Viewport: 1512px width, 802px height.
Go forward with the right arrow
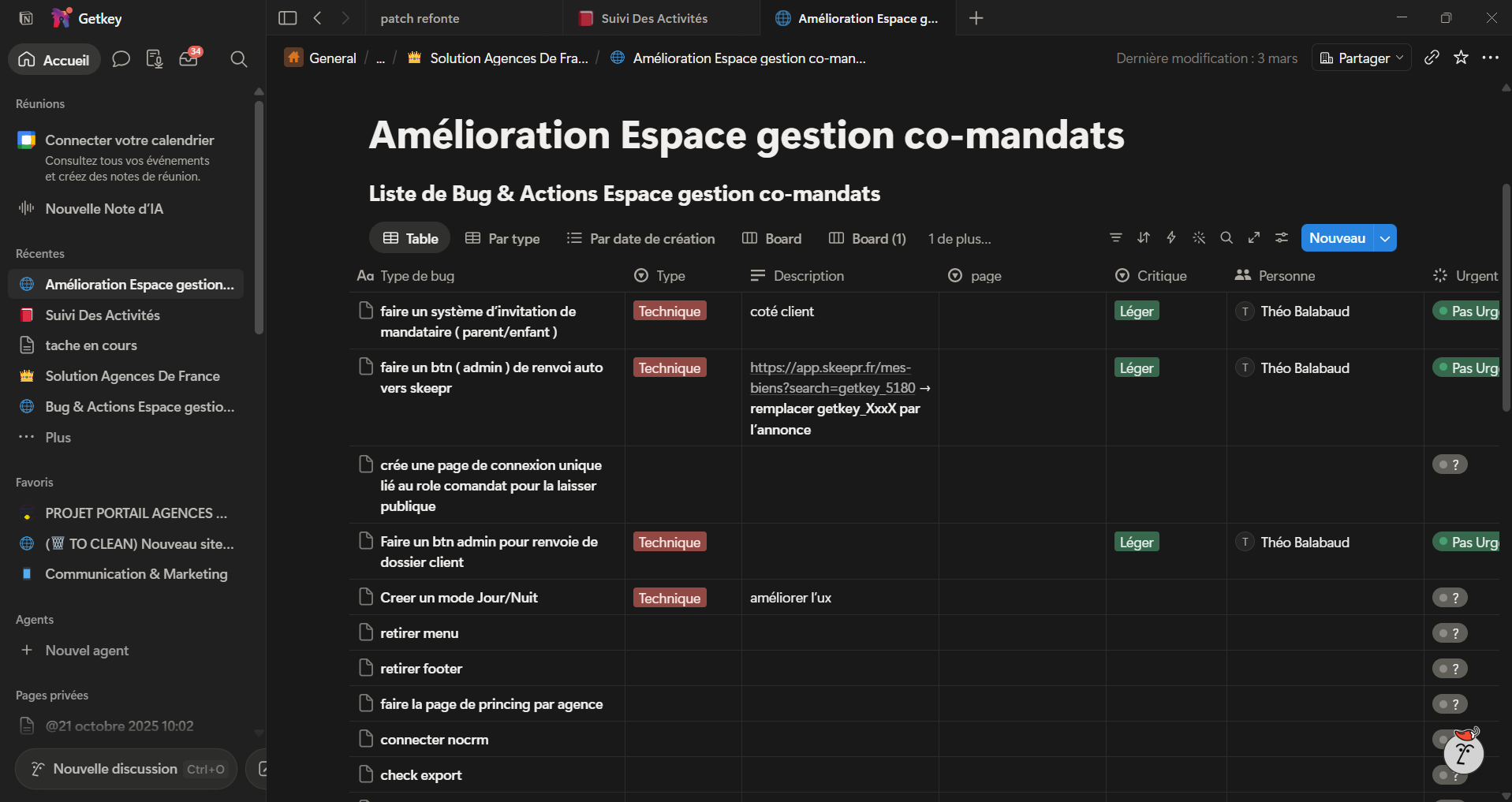pyautogui.click(x=345, y=18)
